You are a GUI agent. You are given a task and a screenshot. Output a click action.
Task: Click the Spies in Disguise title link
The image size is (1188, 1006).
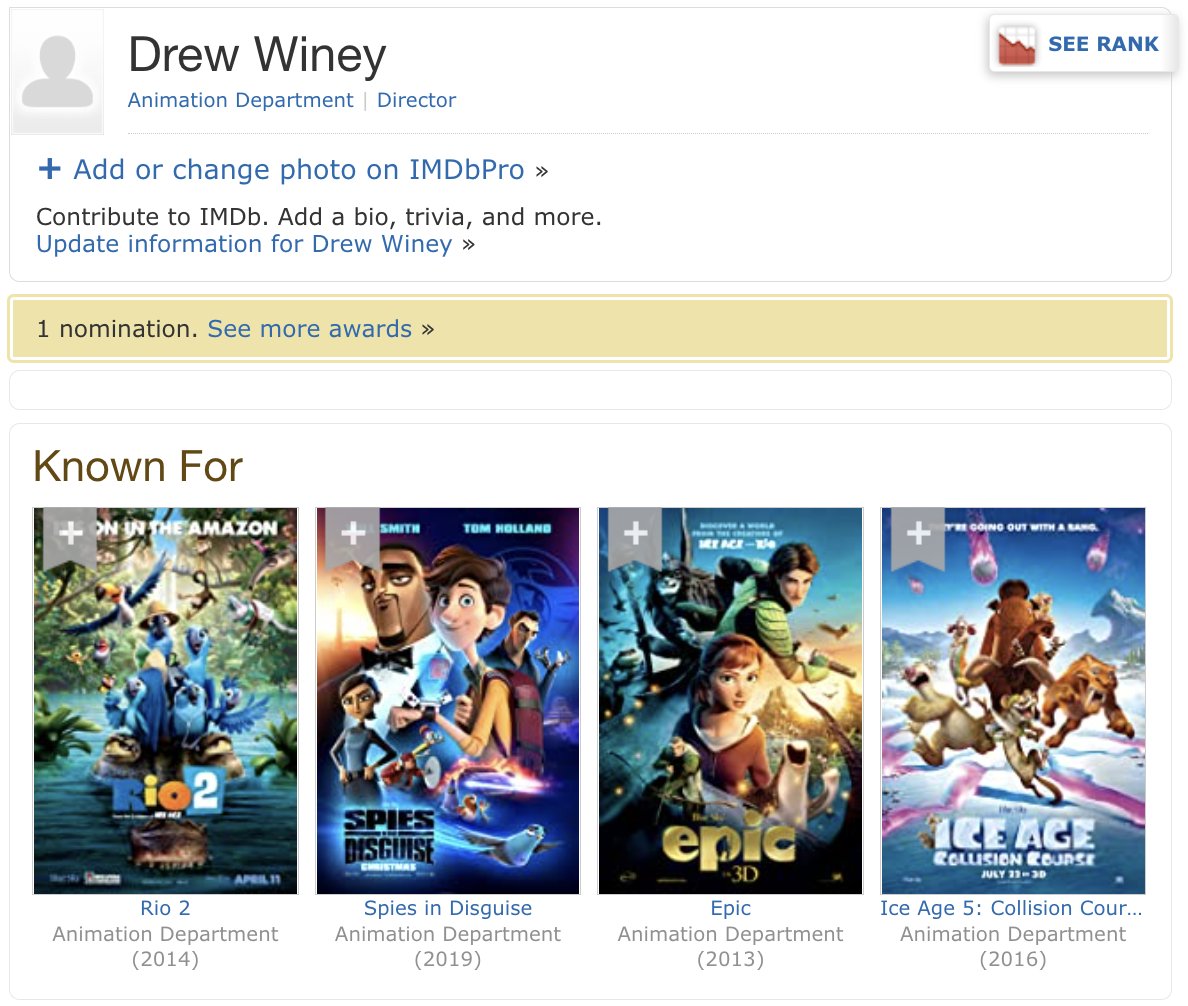pos(448,908)
